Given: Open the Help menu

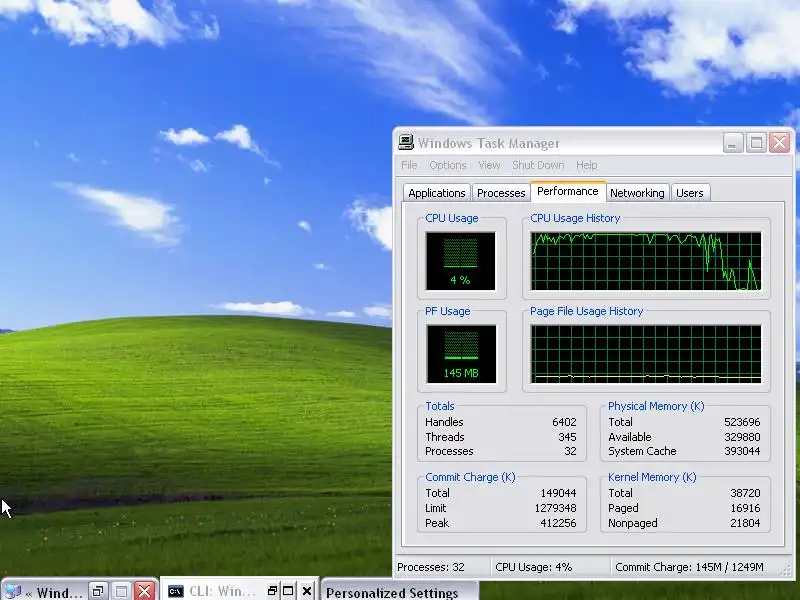Looking at the screenshot, I should (586, 165).
